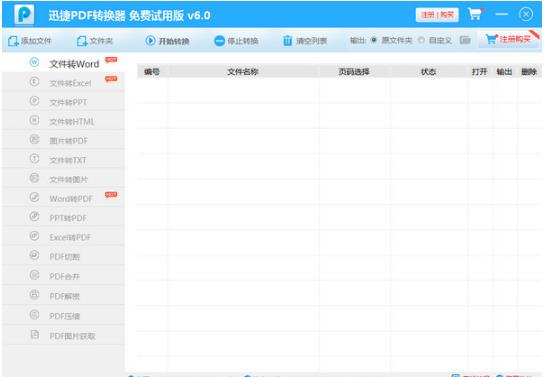Image resolution: width=544 pixels, height=377 pixels.
Task: Click the 输出 column header in the table
Action: click(504, 71)
